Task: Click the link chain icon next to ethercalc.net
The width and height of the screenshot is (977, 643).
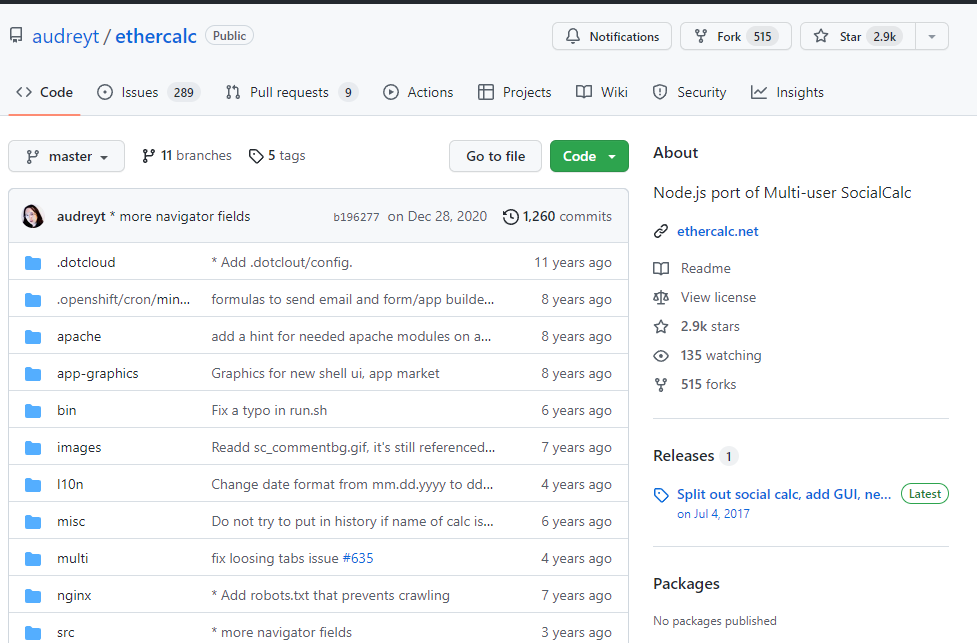Action: (661, 231)
